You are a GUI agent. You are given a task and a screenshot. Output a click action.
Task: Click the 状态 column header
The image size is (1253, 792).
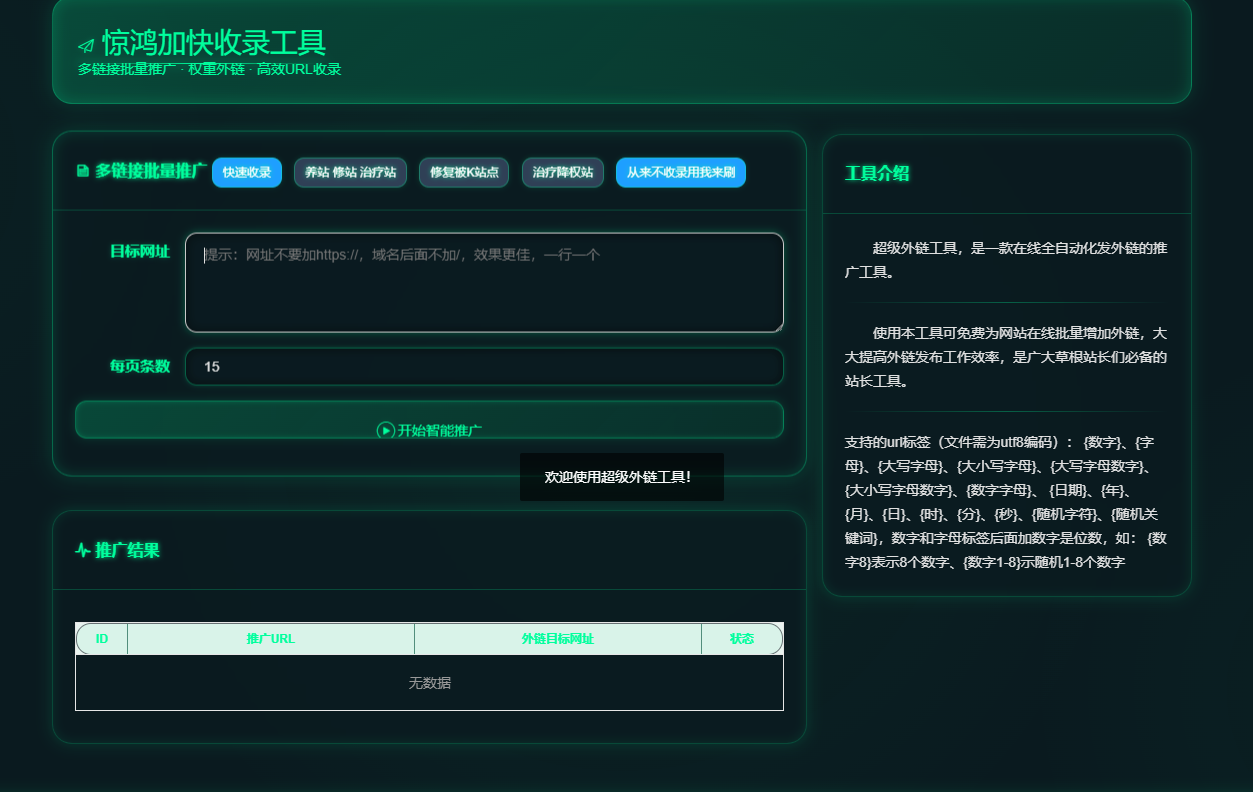point(742,639)
